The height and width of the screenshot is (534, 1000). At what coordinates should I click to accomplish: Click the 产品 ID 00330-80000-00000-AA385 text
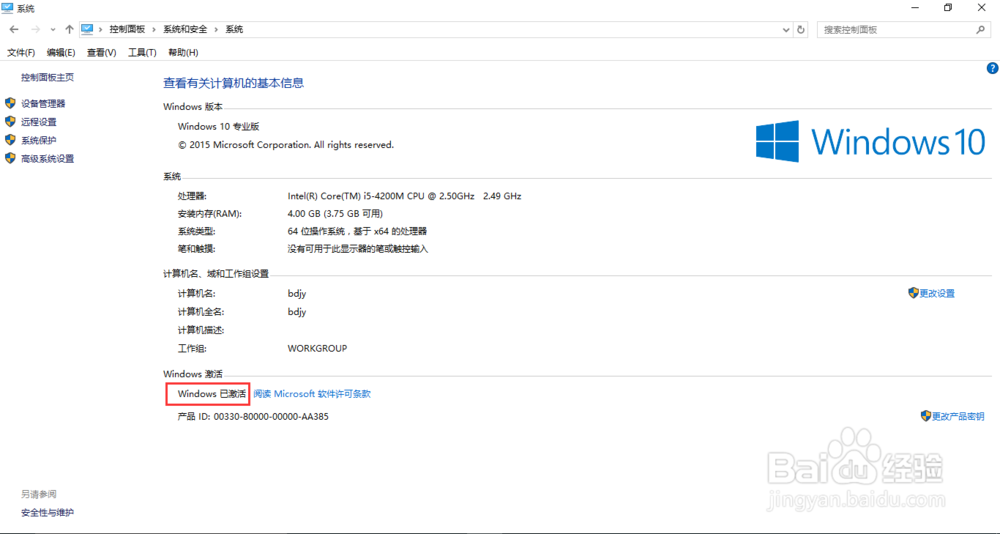tap(253, 417)
